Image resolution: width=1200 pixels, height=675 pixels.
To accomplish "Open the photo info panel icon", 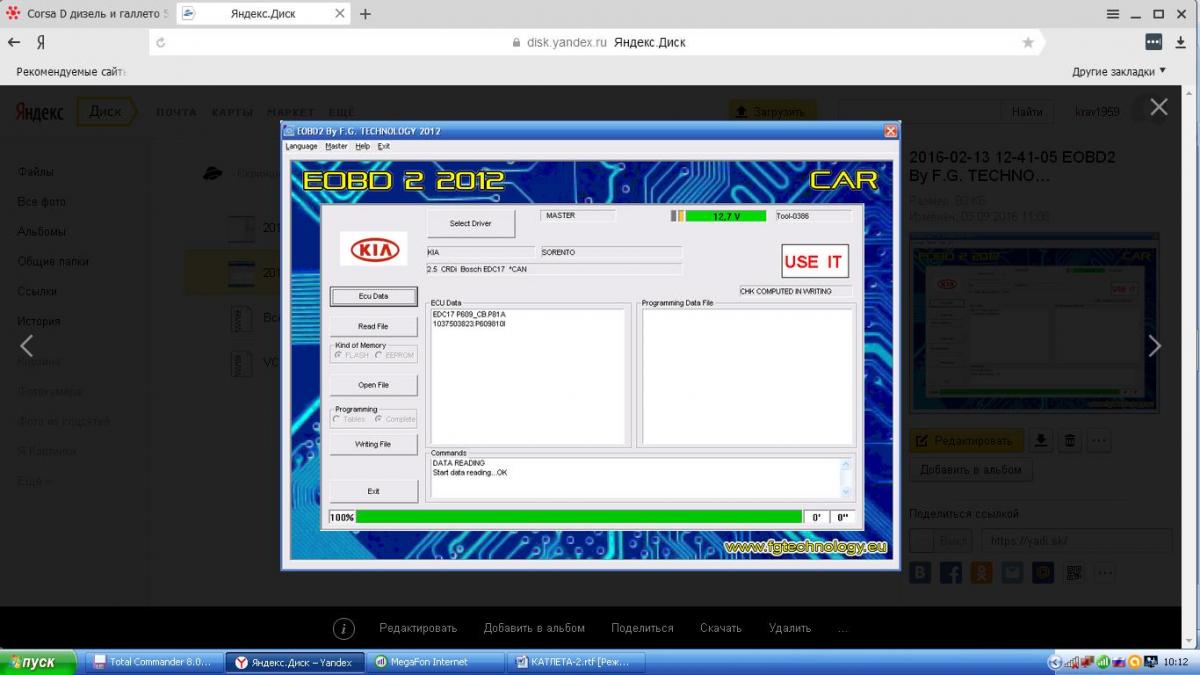I will coord(343,628).
